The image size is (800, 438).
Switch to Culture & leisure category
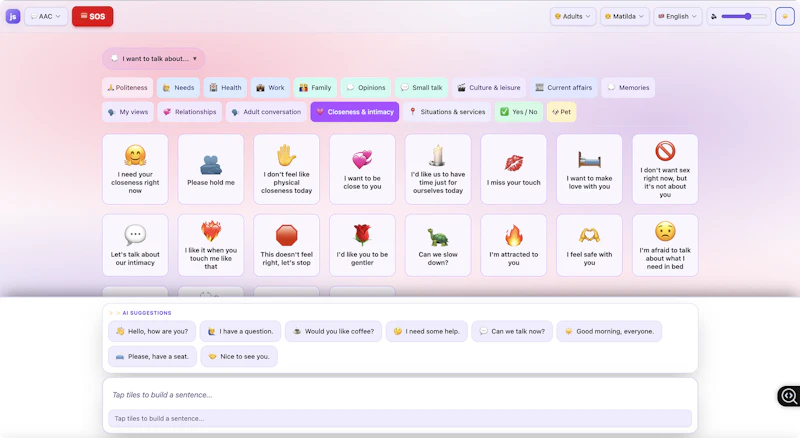(489, 88)
